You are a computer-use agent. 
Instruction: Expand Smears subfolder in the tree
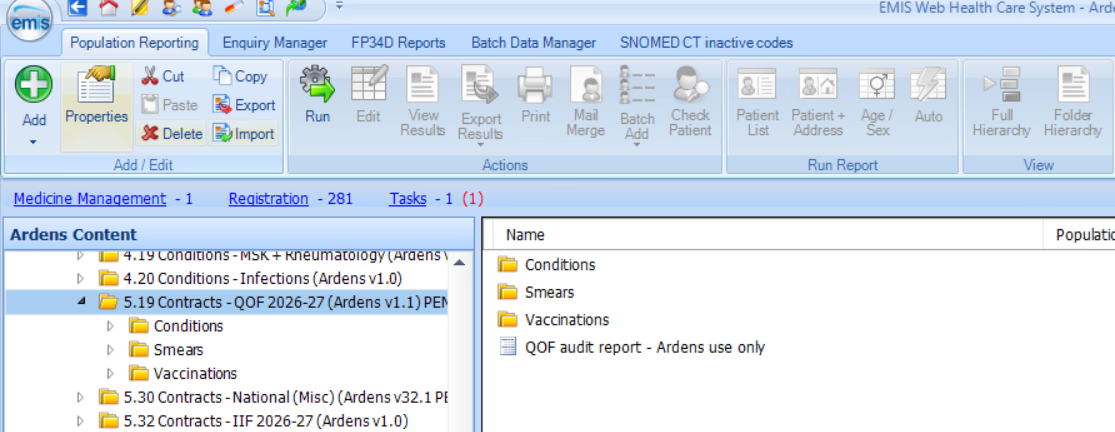(110, 350)
